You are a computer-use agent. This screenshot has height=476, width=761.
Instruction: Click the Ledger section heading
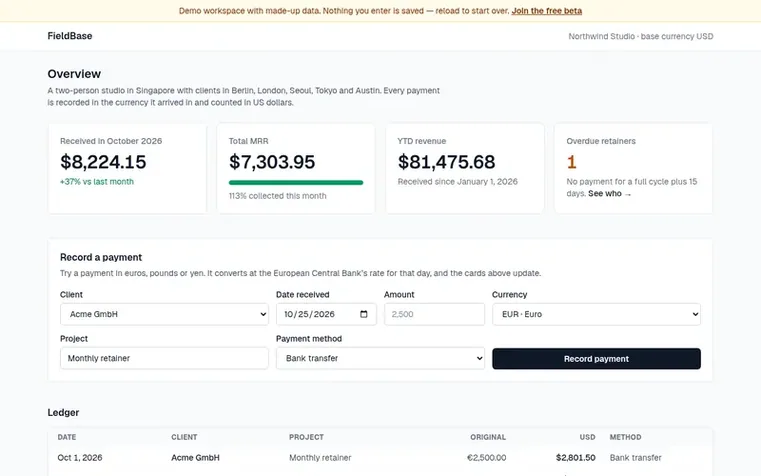tap(63, 412)
